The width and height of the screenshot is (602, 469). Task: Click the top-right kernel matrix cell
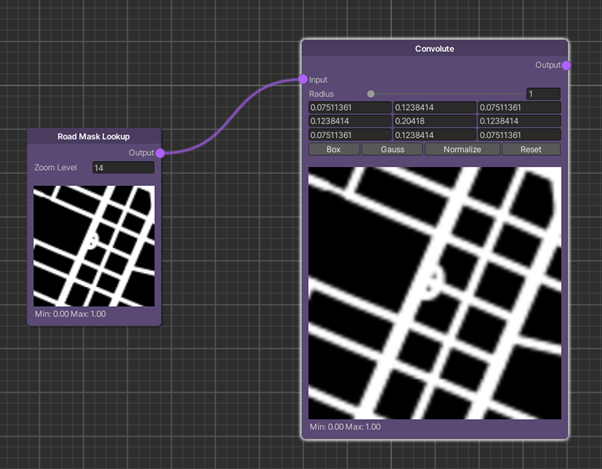click(x=519, y=108)
